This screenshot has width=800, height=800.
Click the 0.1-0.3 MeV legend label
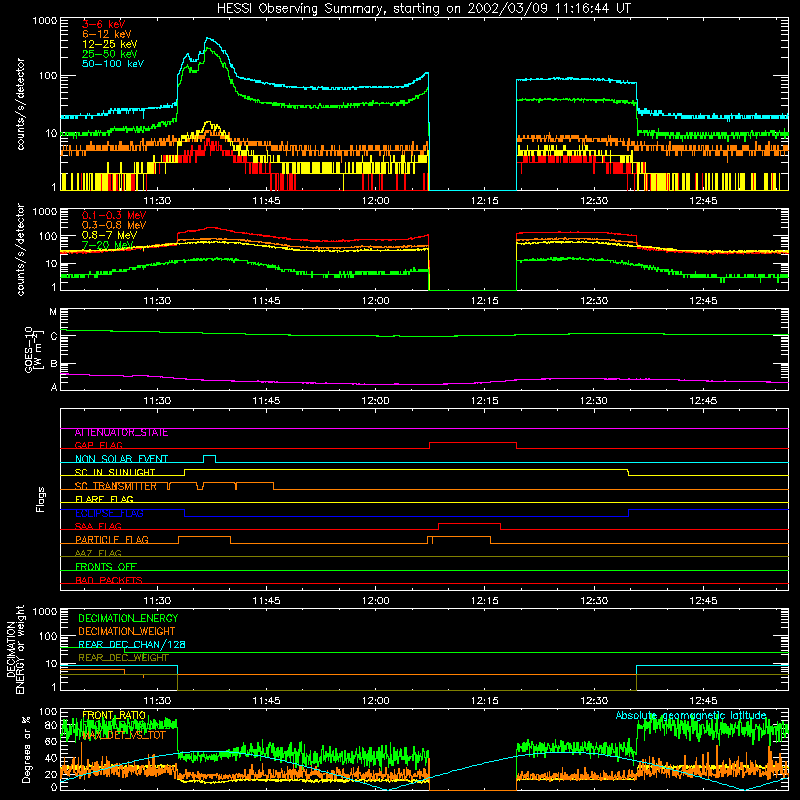[x=114, y=215]
